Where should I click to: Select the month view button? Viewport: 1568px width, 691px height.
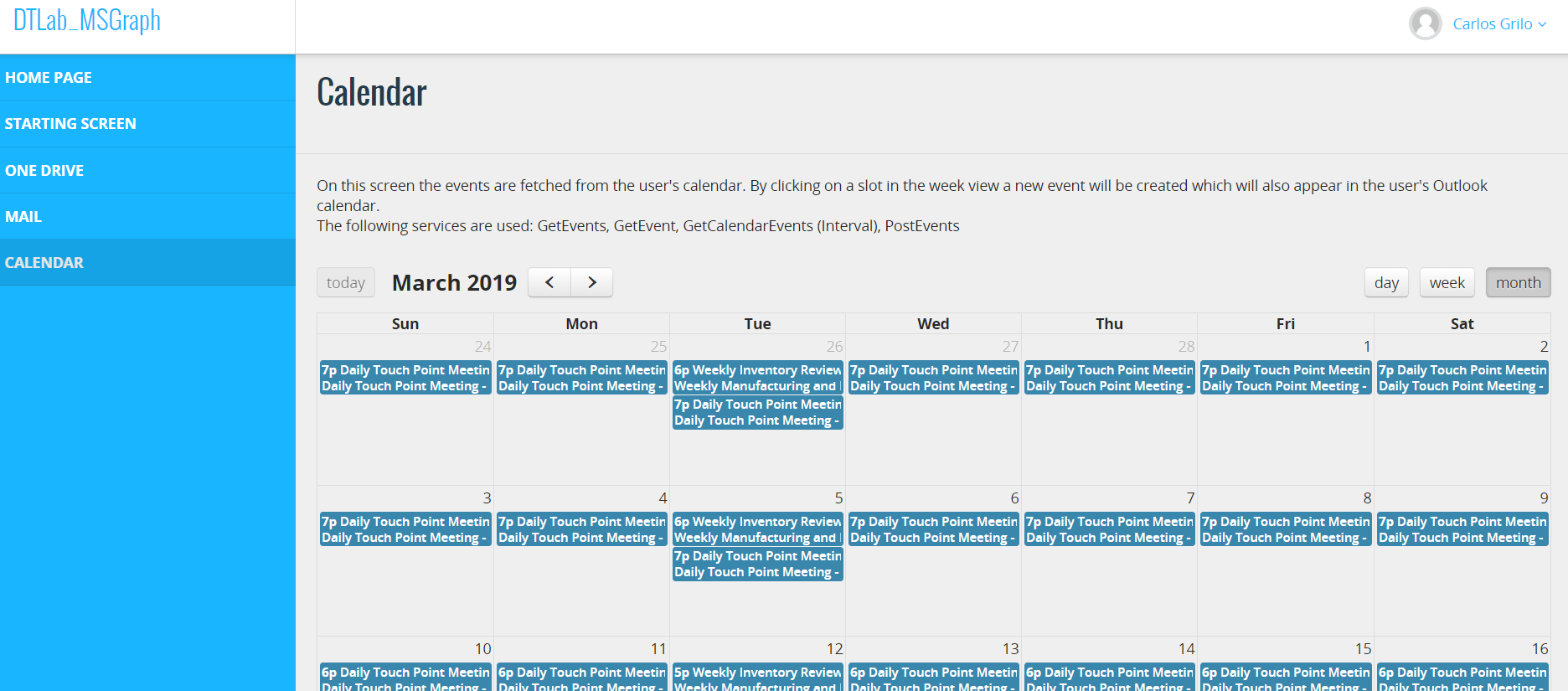point(1518,282)
